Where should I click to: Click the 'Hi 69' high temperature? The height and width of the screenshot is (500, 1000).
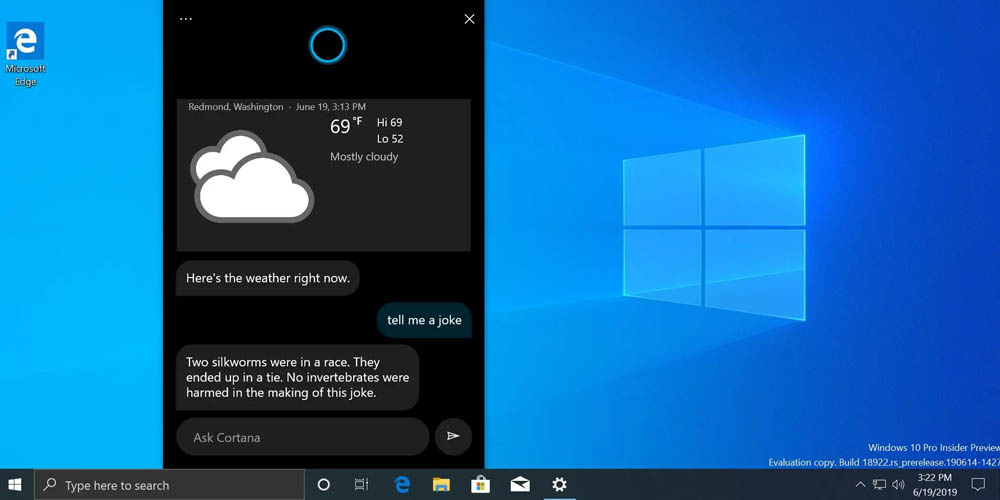pos(390,122)
